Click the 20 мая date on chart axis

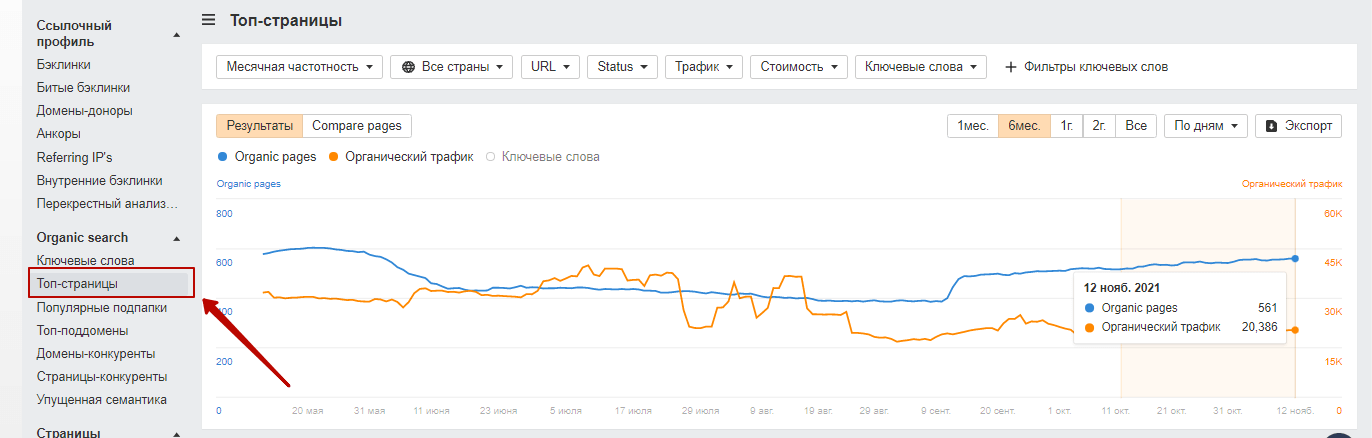[308, 411]
